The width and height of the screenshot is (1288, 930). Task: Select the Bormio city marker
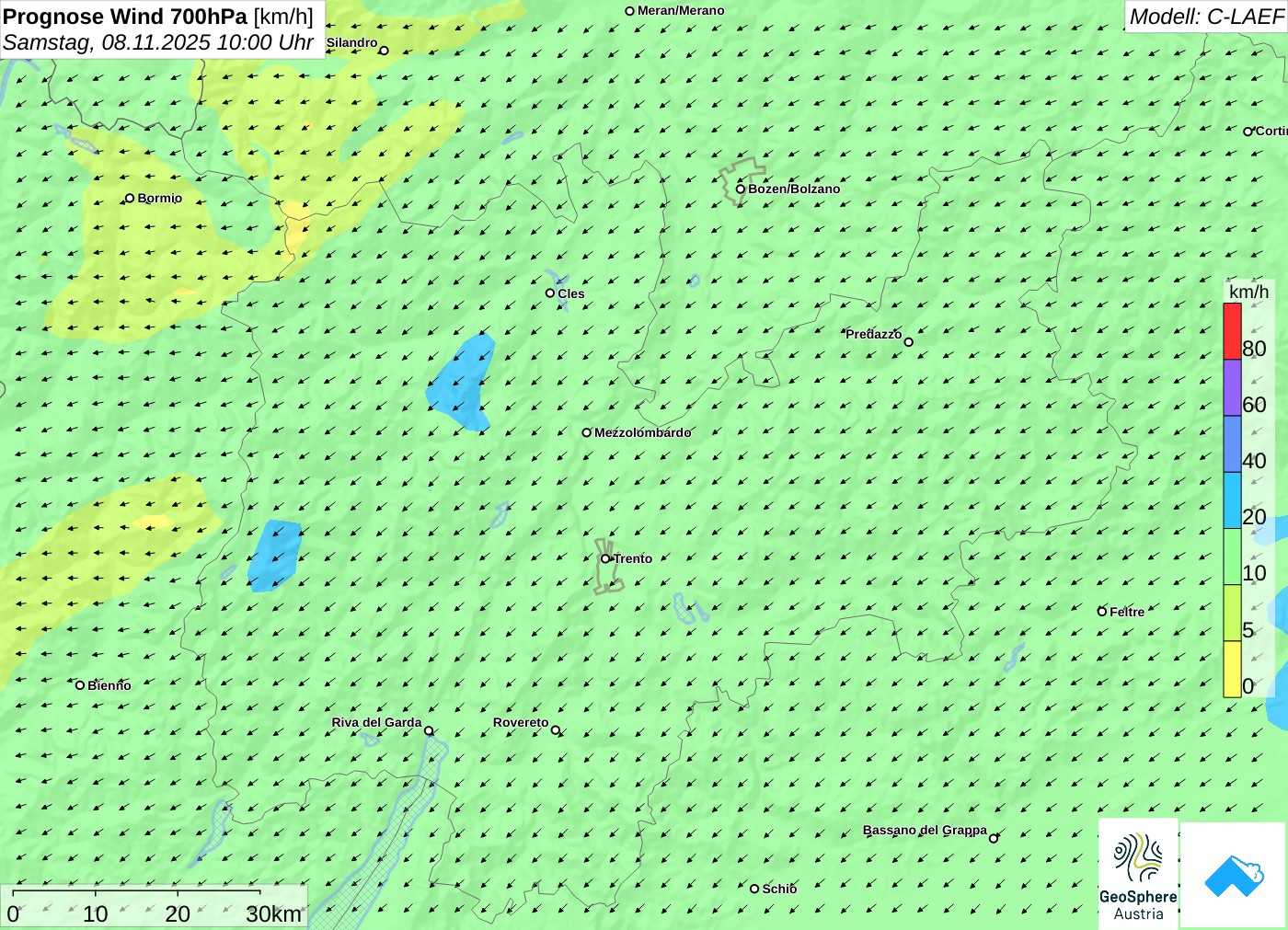(x=130, y=198)
